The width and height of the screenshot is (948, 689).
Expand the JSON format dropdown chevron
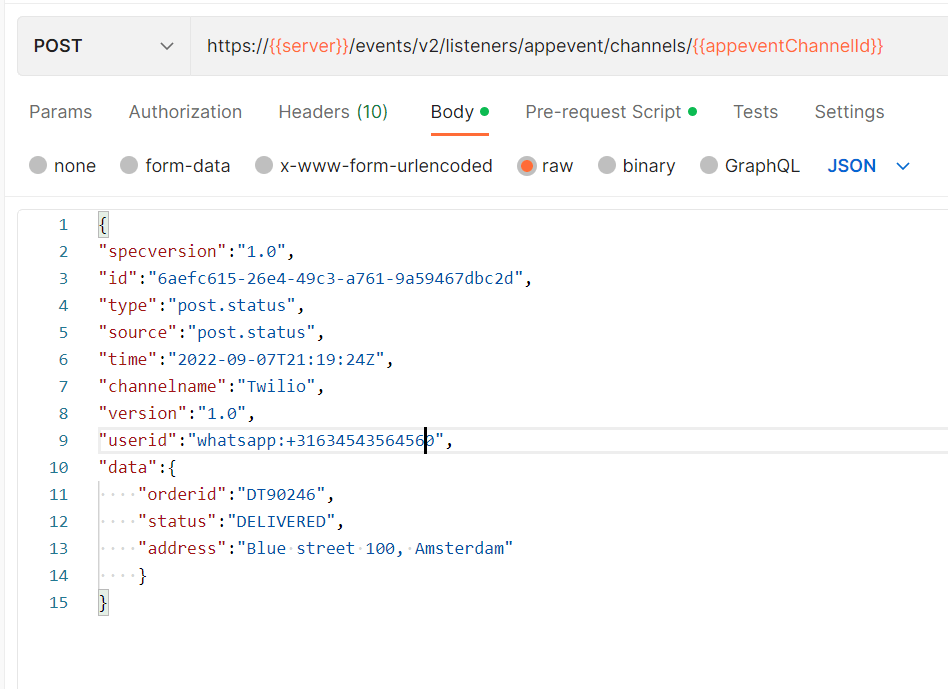click(x=903, y=166)
